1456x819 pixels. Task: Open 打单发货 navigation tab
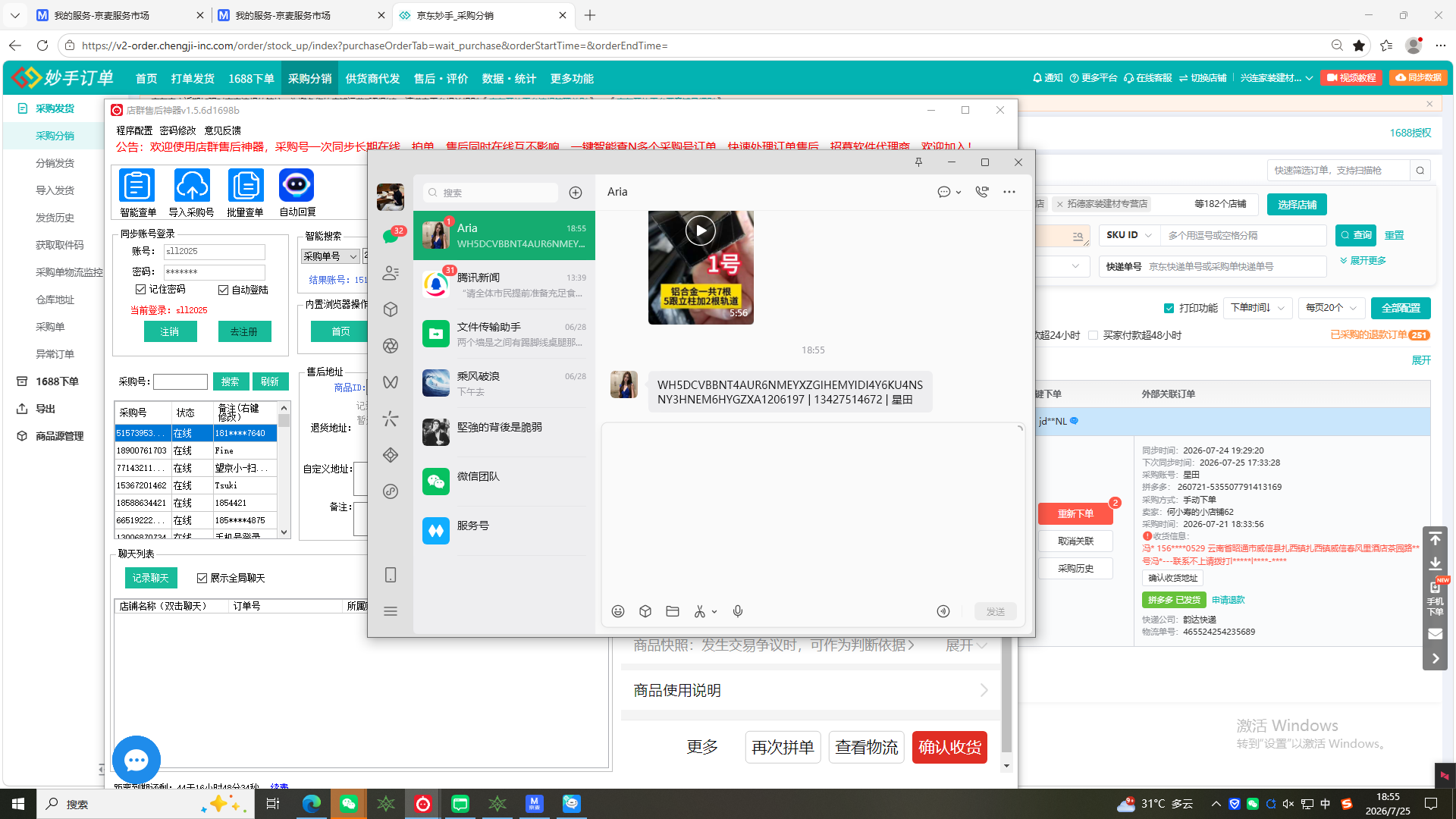tap(193, 79)
